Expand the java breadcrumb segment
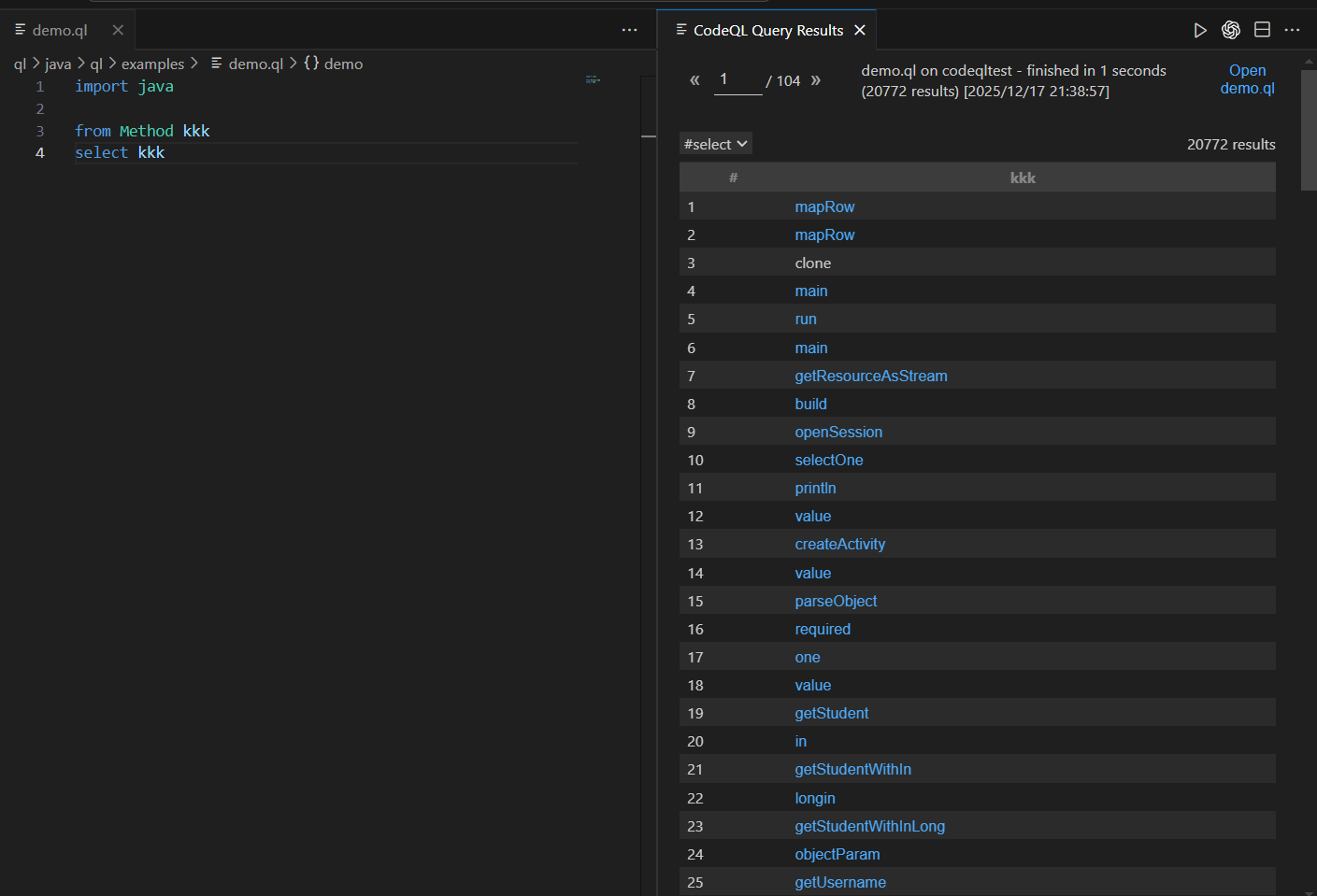Image resolution: width=1317 pixels, height=896 pixels. (x=58, y=64)
